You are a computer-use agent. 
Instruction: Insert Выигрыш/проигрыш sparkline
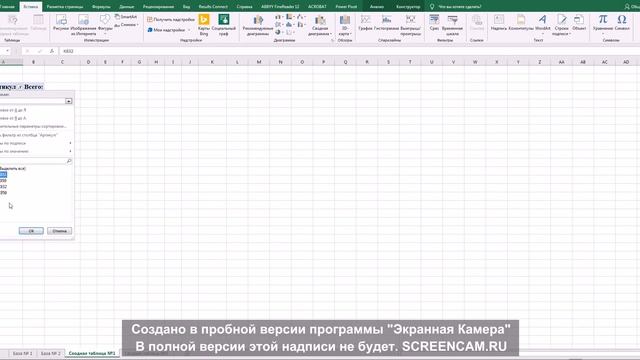tap(411, 25)
